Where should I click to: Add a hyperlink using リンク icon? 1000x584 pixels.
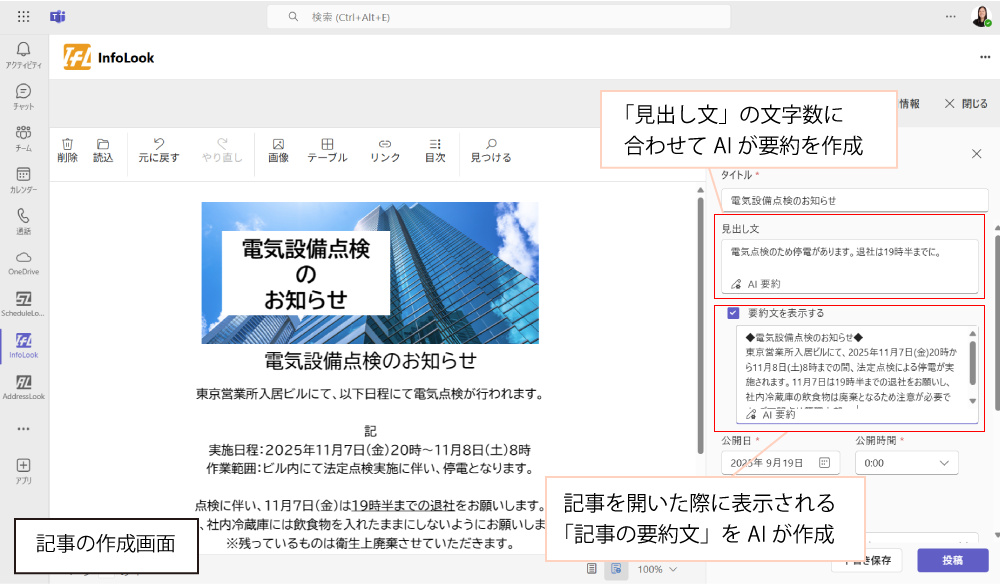384,150
